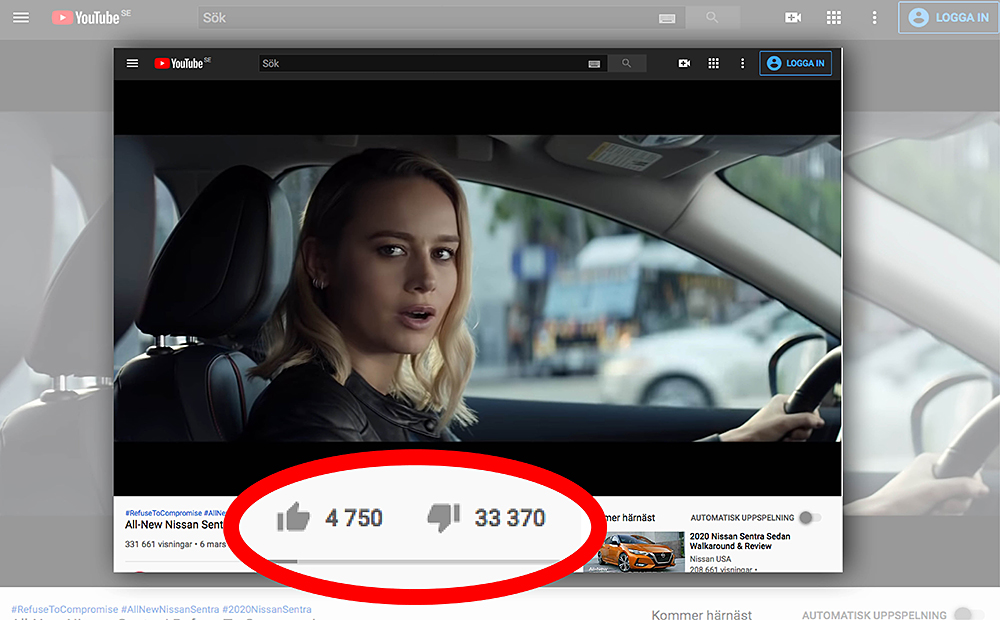Click the thumbs-down dislike icon beside 33 370
Screen dimensions: 1000x620
(x=443, y=517)
